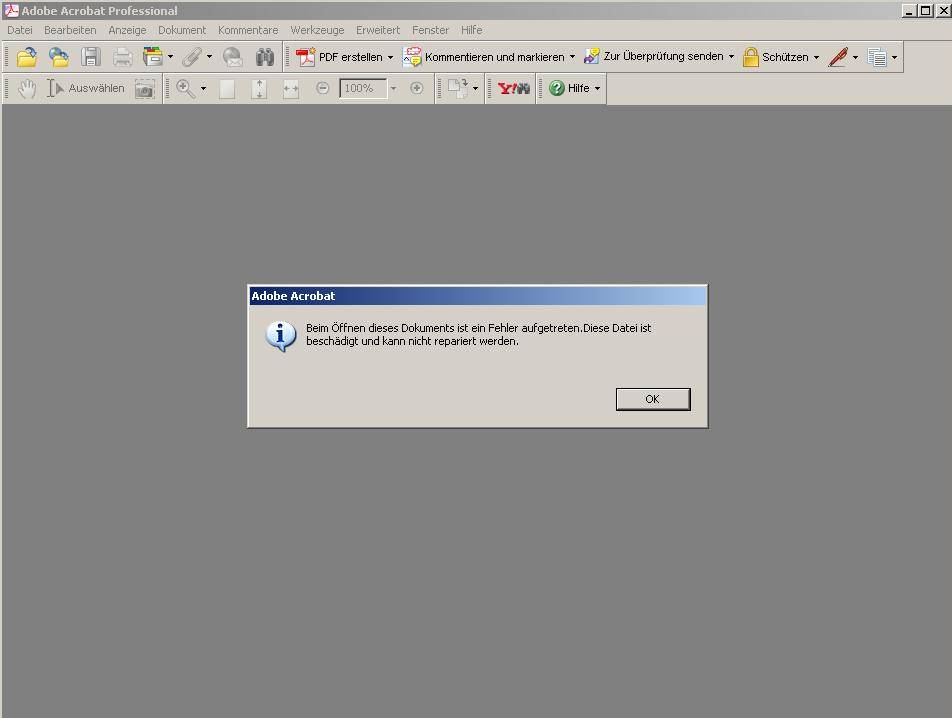Viewport: 952px width, 718px height.
Task: Click the 100% zoom level field
Action: pyautogui.click(x=362, y=88)
